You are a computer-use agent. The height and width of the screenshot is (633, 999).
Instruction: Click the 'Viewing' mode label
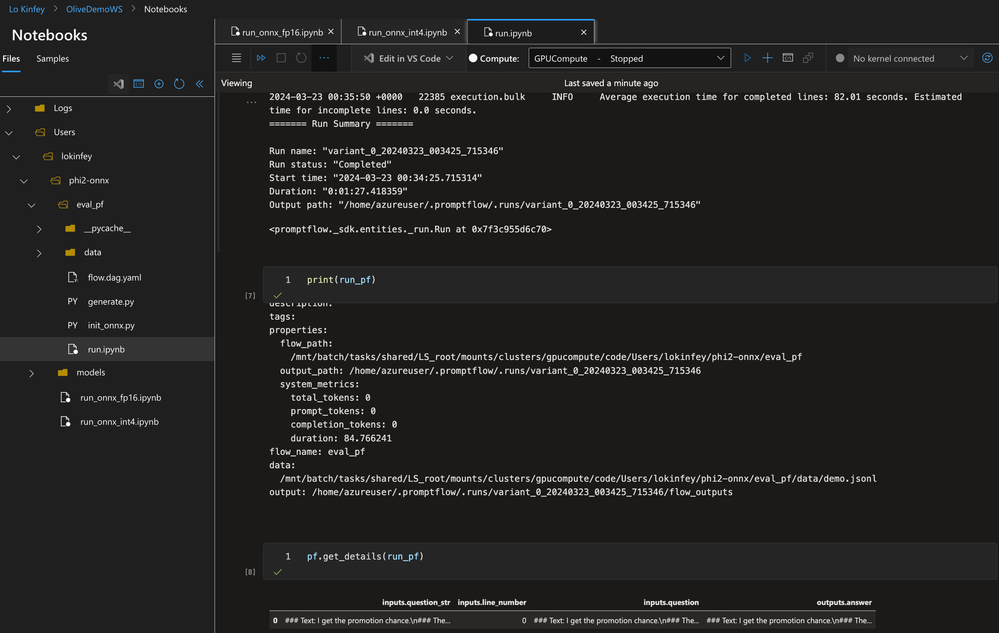tap(236, 83)
